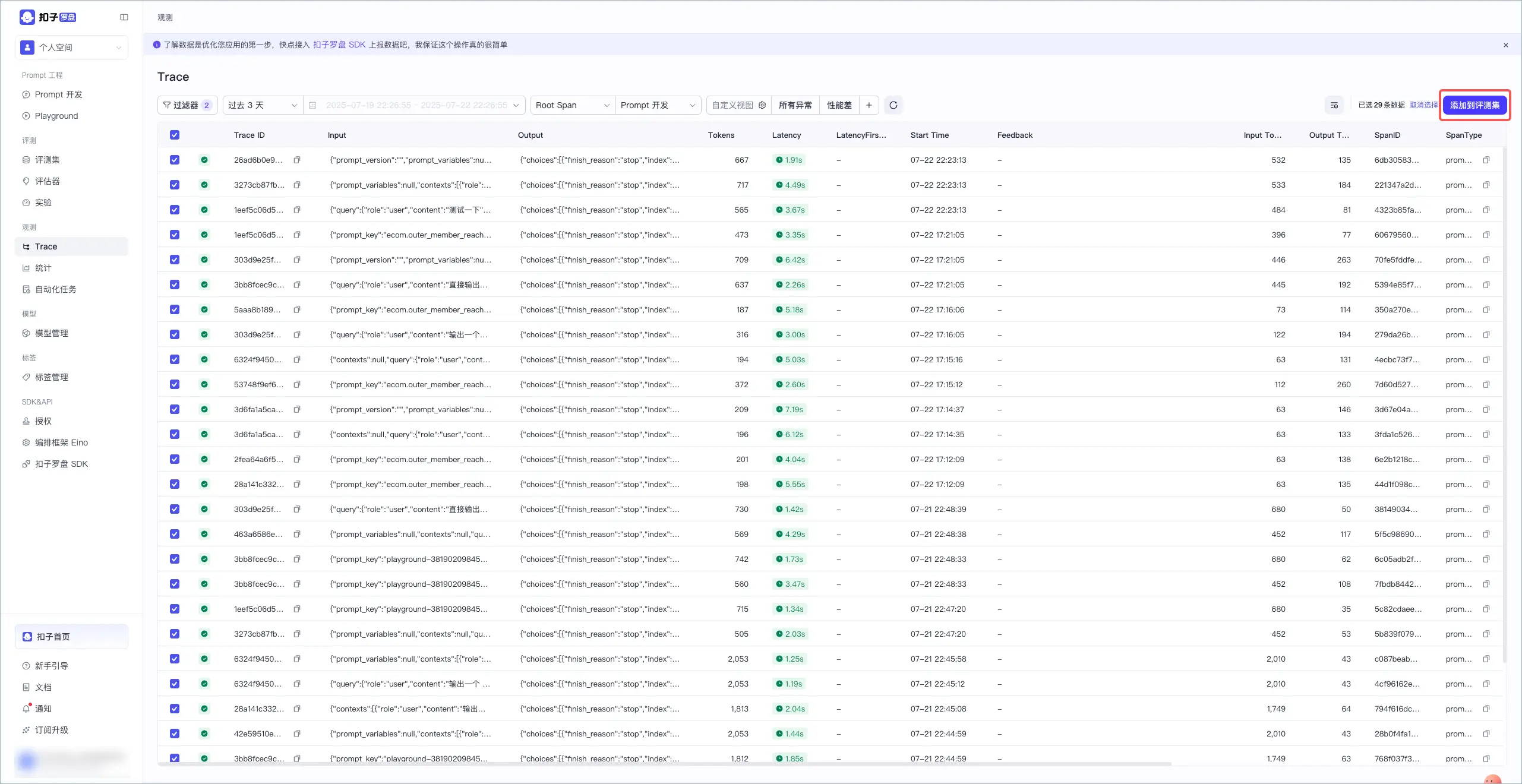Expand the 个人空间 workspace selector
The width and height of the screenshot is (1522, 784).
(72, 48)
